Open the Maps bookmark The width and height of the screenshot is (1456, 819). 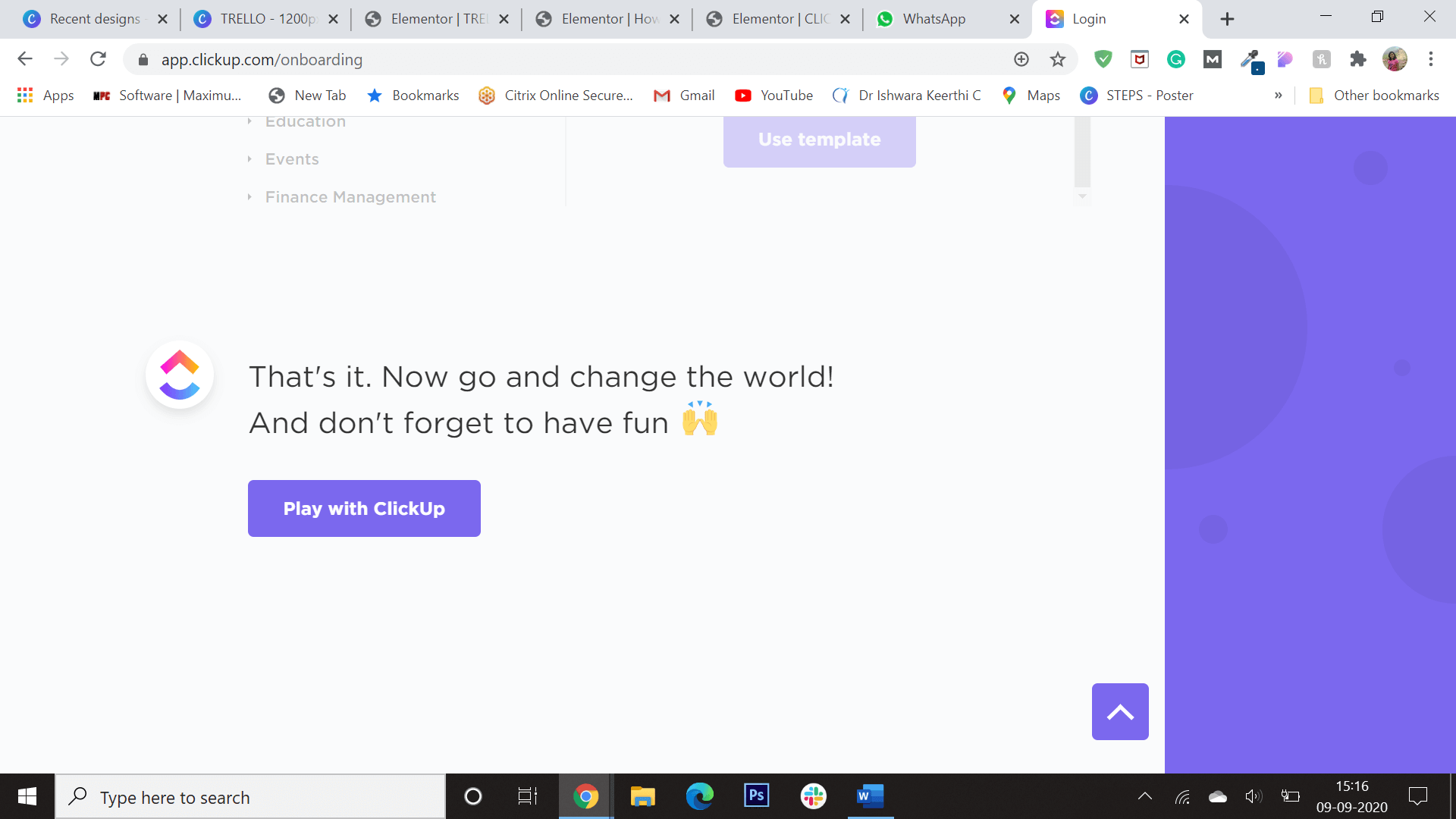click(1031, 96)
